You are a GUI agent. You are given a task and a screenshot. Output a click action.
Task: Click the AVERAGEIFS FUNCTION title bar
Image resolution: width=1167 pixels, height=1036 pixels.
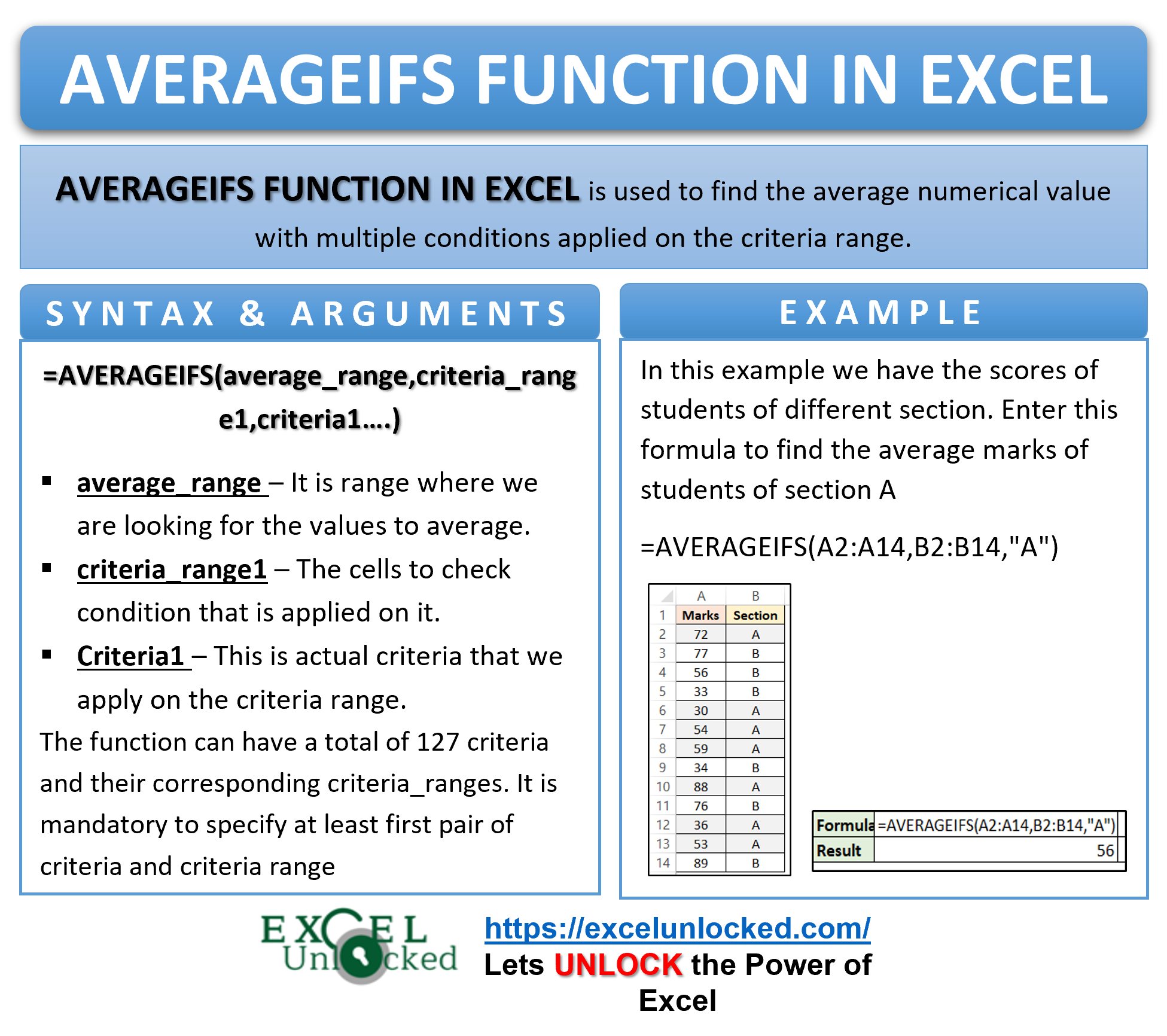583,55
